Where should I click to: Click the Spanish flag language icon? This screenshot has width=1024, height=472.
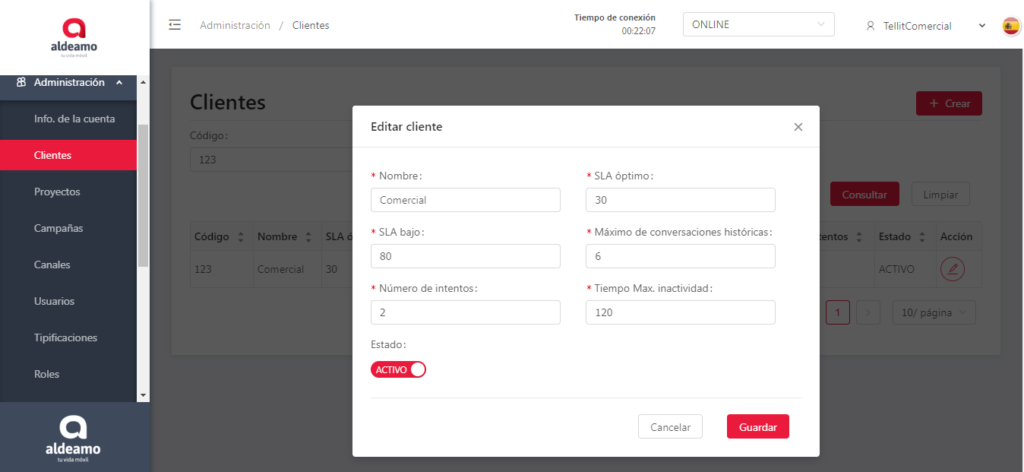tap(1011, 26)
